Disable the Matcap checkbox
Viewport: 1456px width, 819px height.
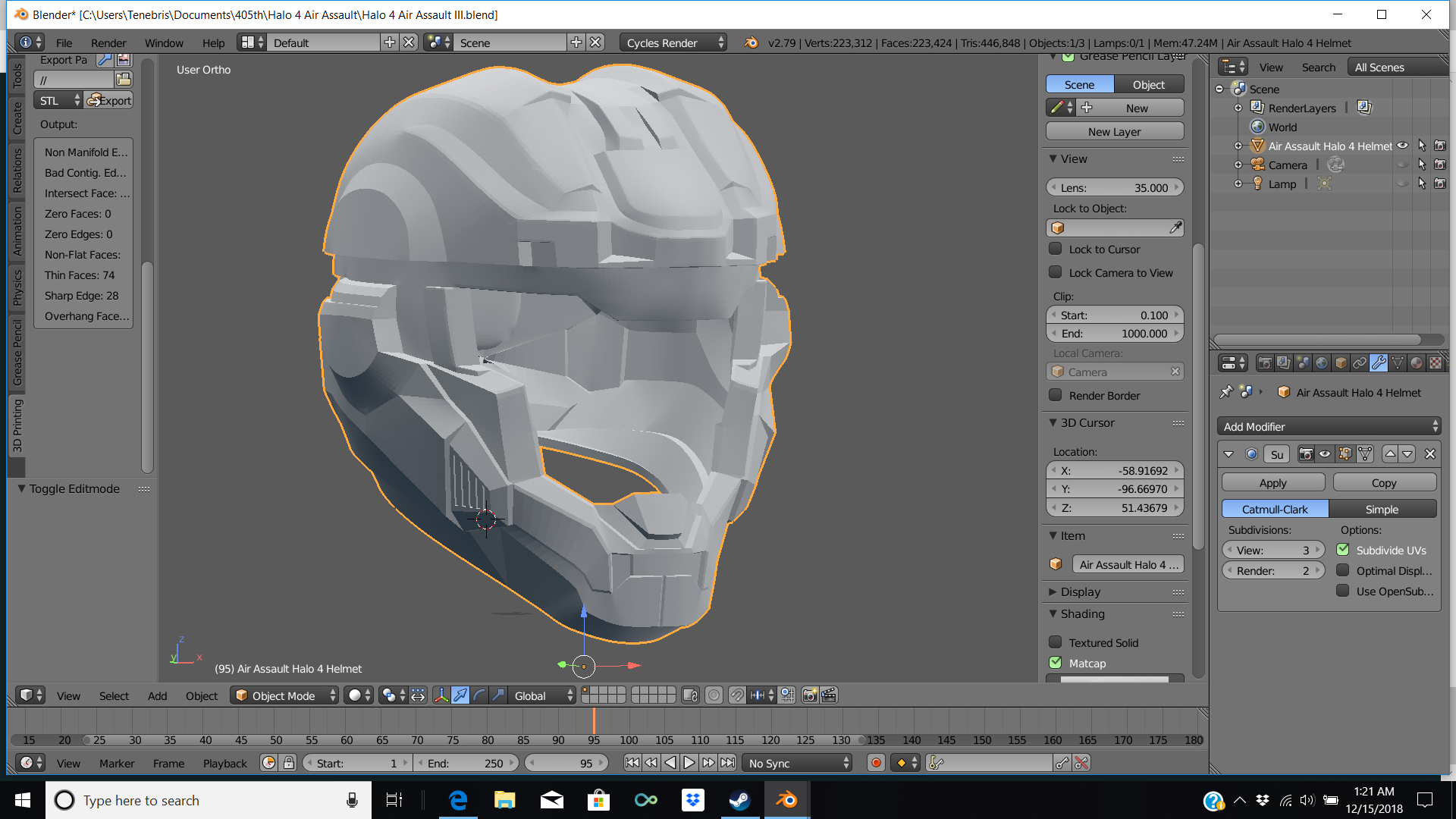(1055, 663)
